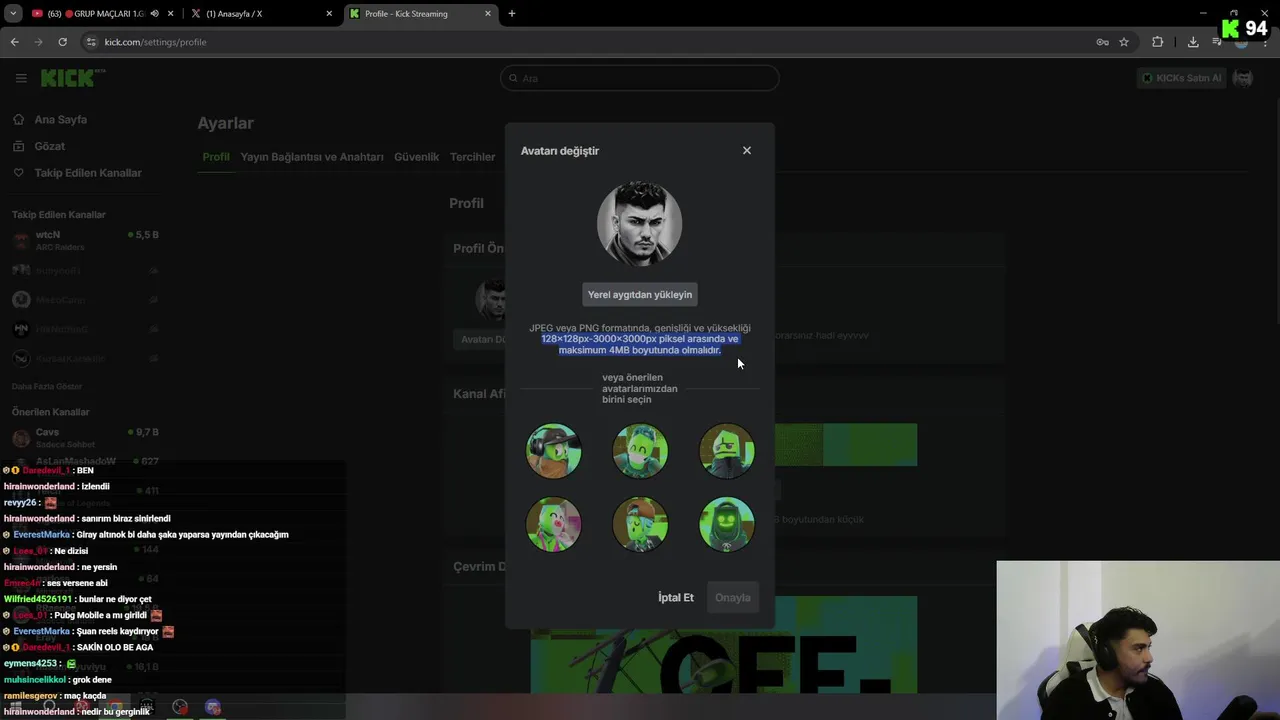Open user avatar menu in header
The image size is (1280, 720).
tap(1243, 78)
